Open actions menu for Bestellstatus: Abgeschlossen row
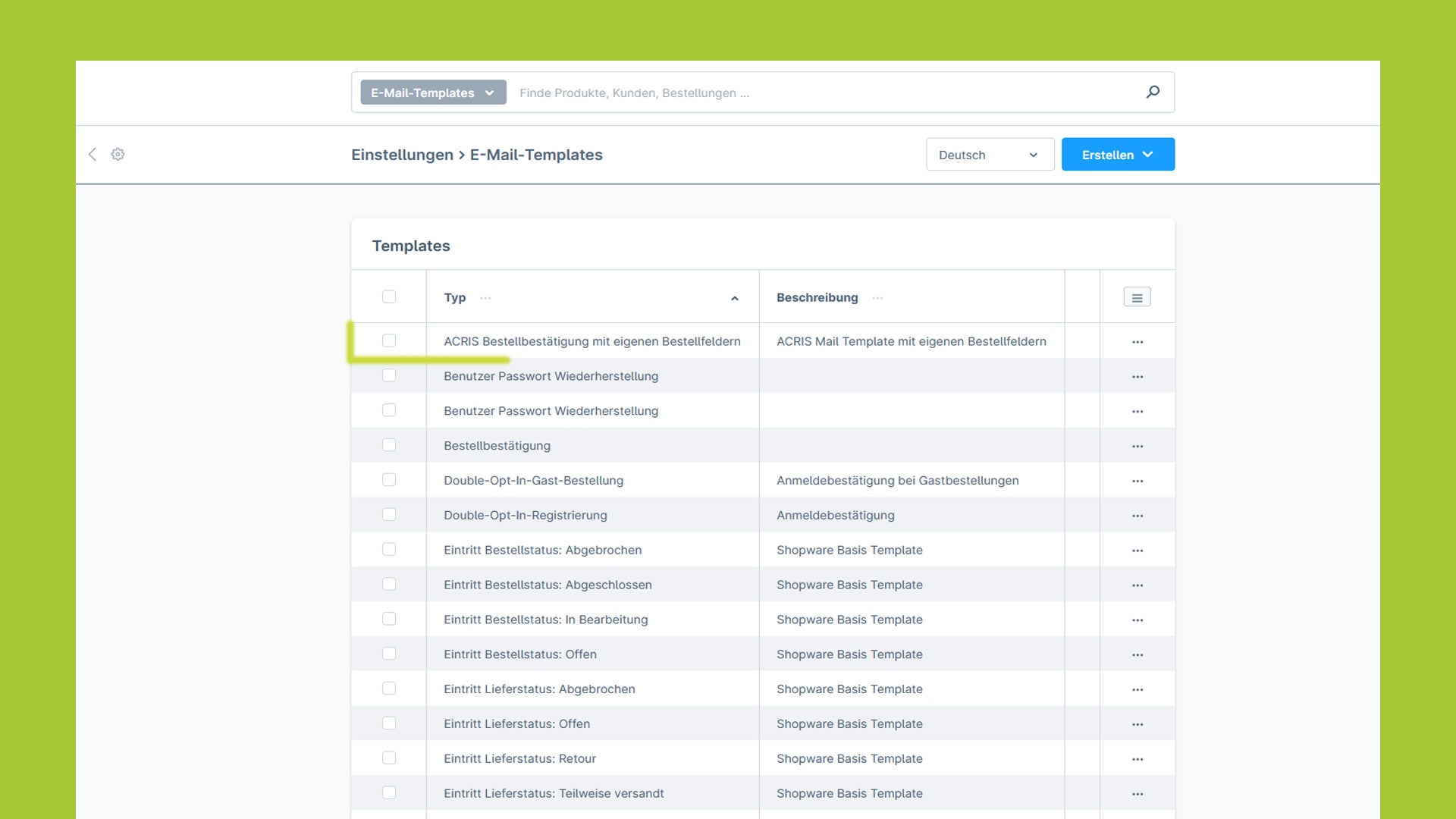Image resolution: width=1456 pixels, height=819 pixels. pos(1137,585)
